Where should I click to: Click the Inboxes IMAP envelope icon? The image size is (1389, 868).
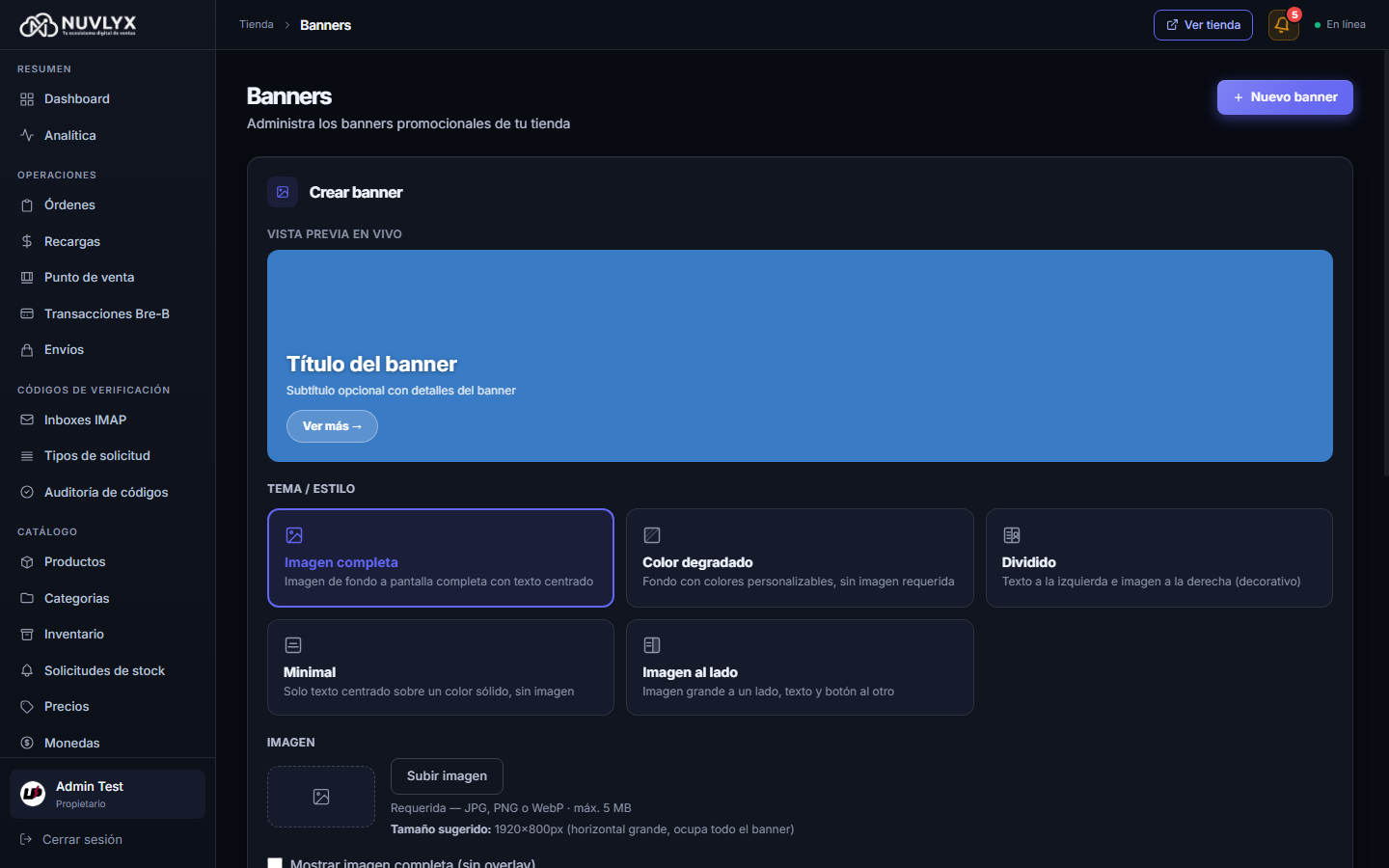click(27, 420)
